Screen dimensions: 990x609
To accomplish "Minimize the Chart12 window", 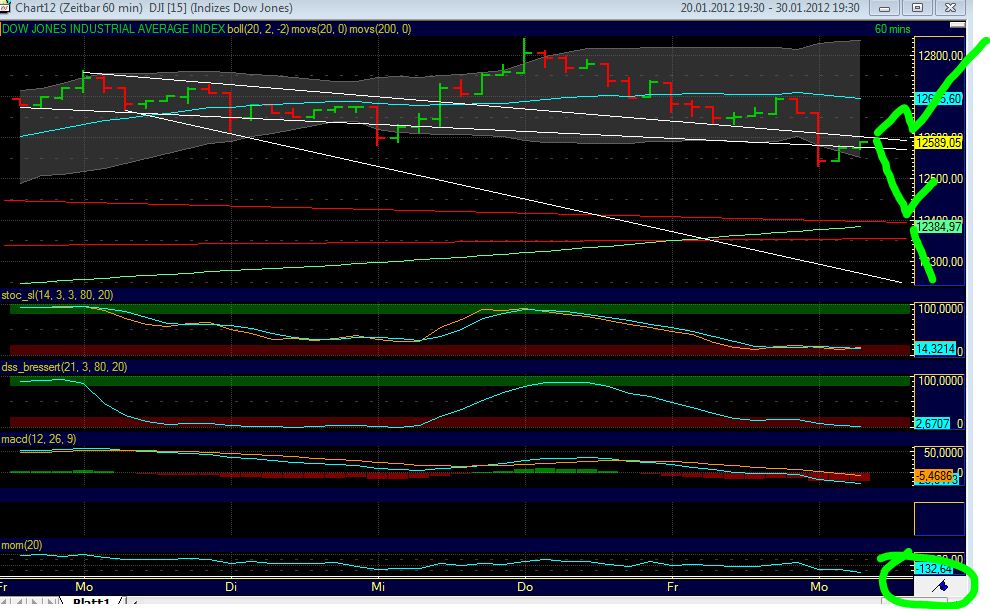I will pyautogui.click(x=885, y=8).
